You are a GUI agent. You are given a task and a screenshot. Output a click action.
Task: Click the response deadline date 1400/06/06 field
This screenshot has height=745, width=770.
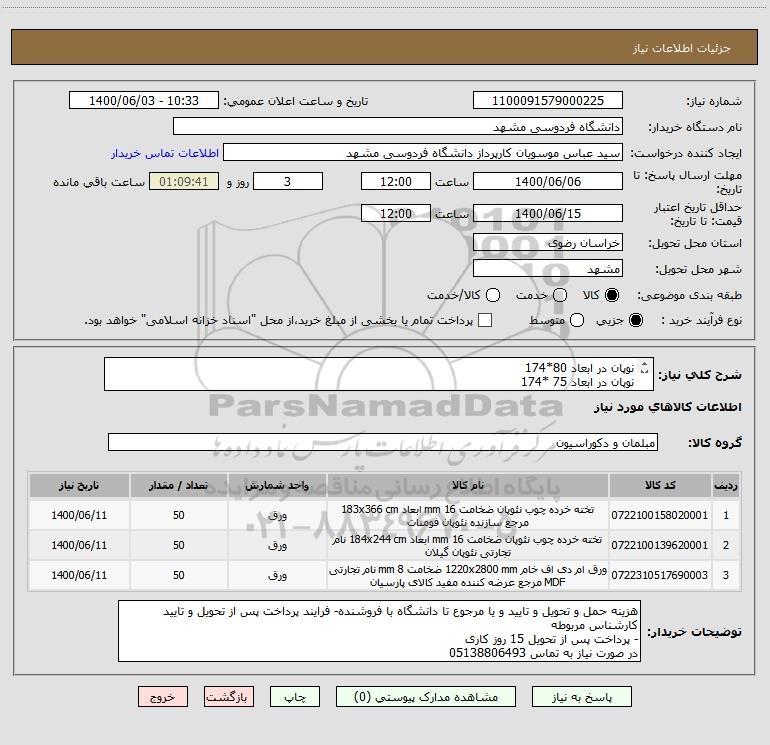[548, 181]
